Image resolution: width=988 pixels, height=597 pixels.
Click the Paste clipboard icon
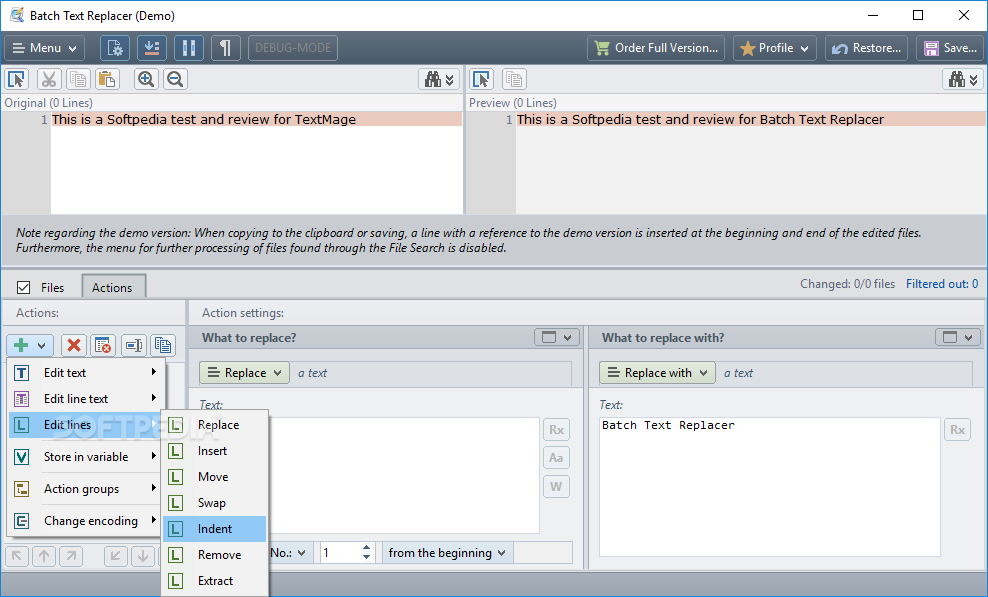[x=107, y=79]
